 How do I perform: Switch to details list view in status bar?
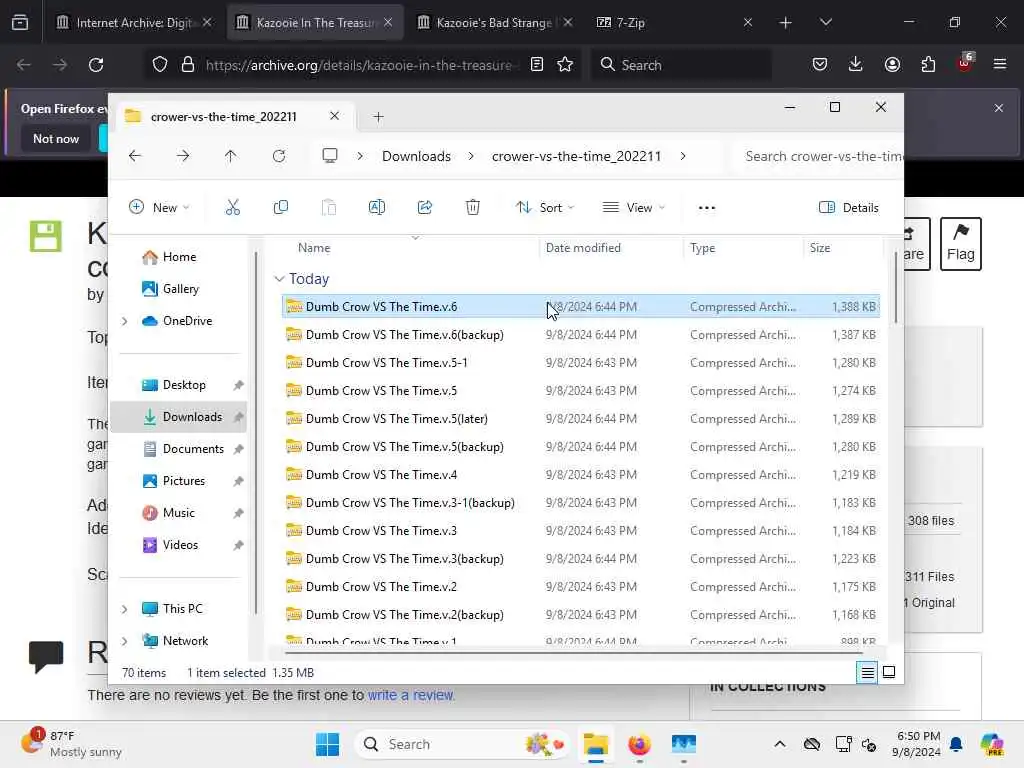point(867,672)
